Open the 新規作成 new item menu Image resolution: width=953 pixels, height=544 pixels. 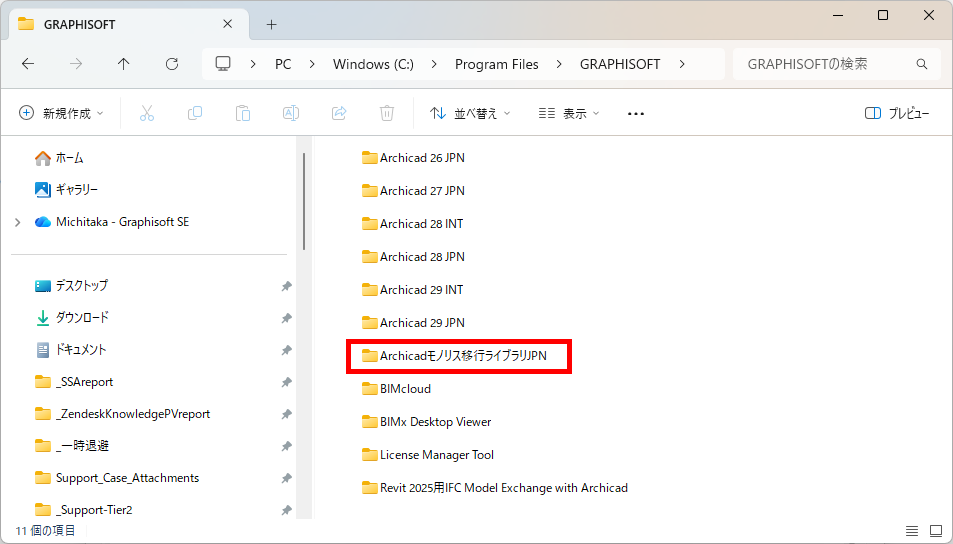(61, 113)
